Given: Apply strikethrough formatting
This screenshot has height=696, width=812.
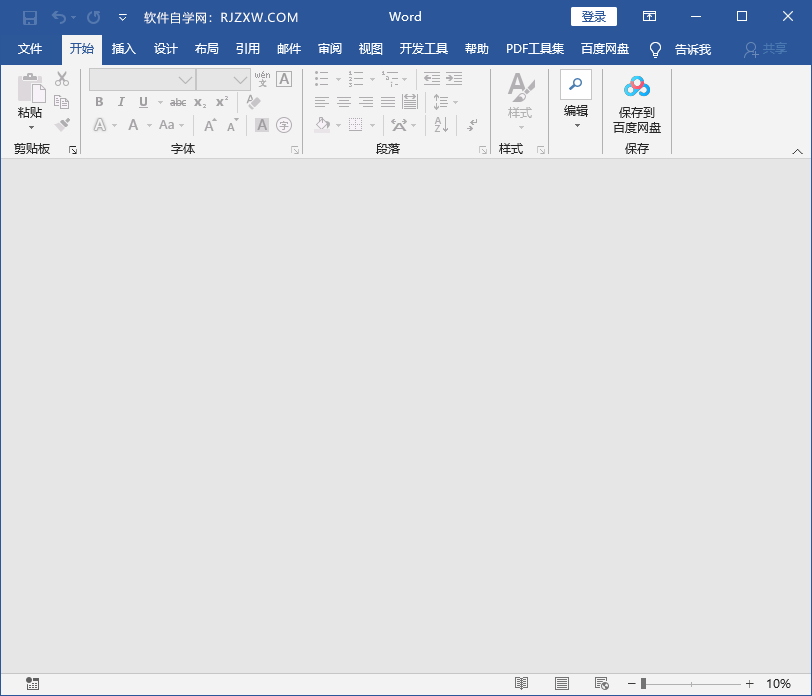Looking at the screenshot, I should pyautogui.click(x=180, y=101).
